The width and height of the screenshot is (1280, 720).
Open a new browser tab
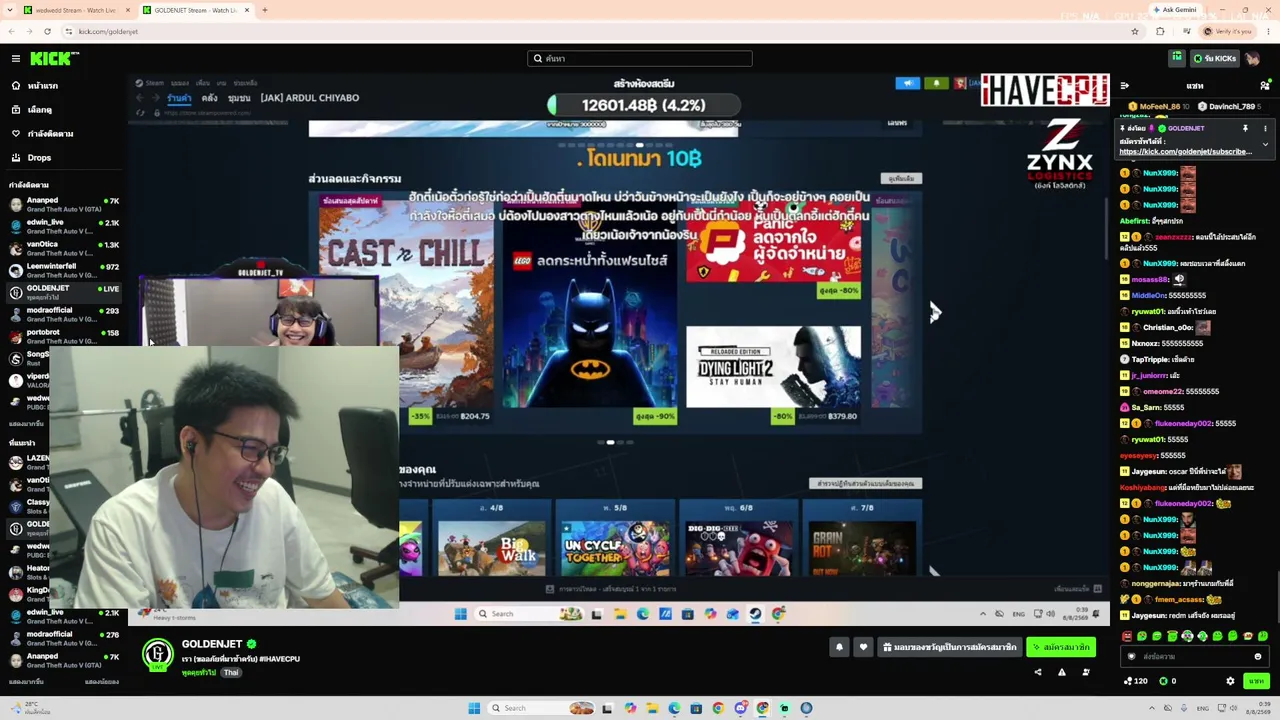click(264, 10)
